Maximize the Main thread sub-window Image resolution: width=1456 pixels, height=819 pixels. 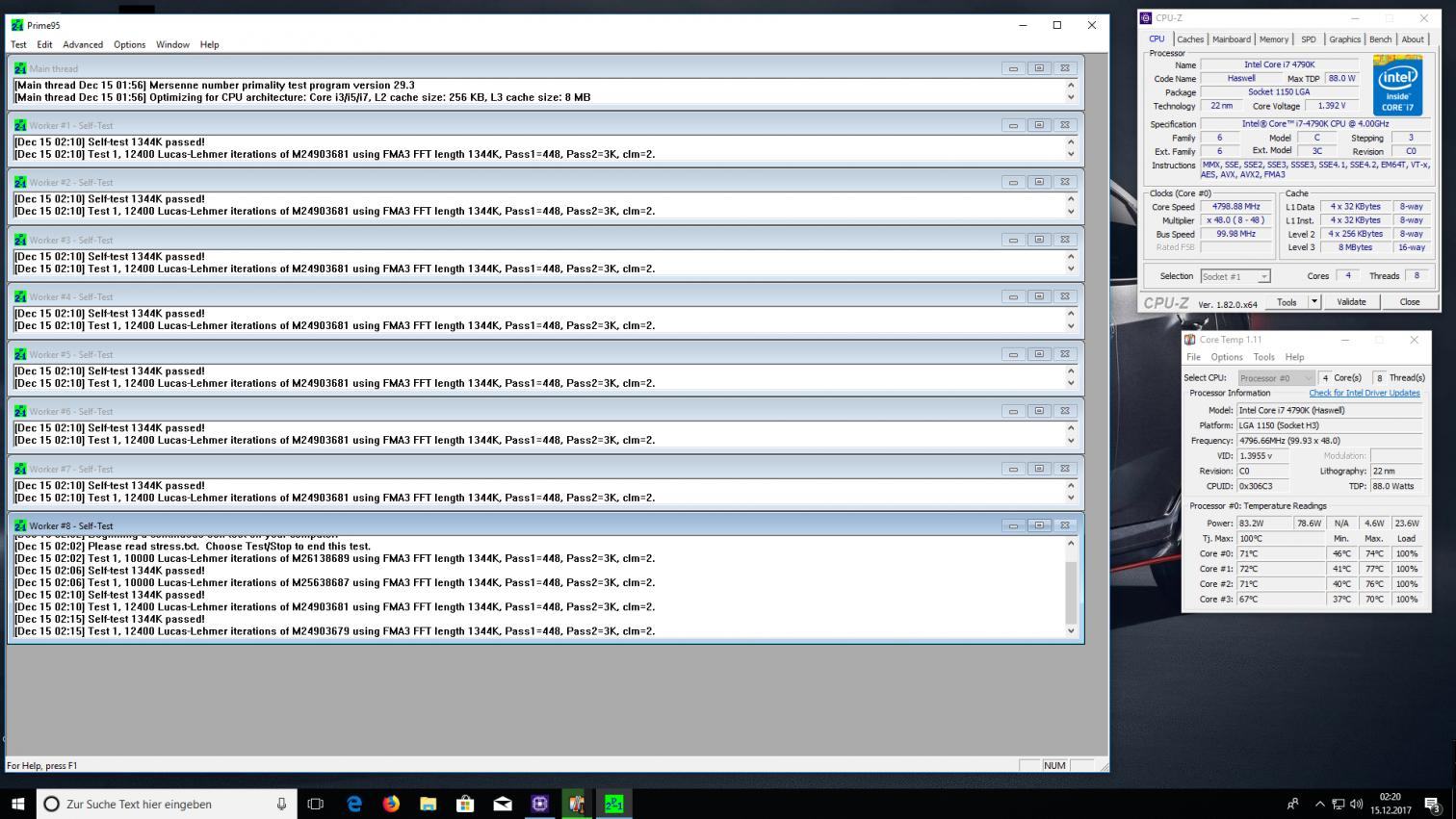pos(1039,68)
